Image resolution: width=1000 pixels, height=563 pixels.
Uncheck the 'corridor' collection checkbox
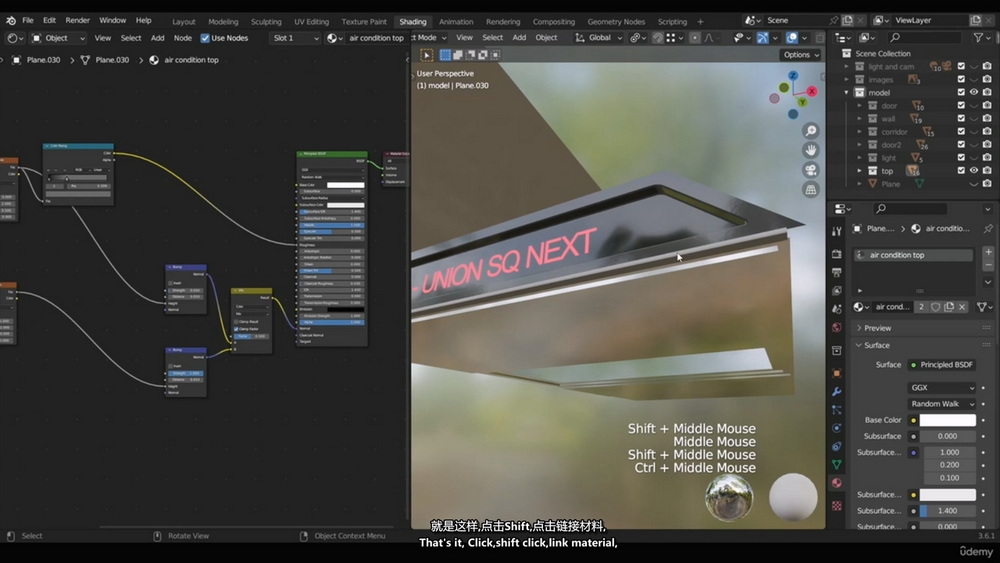961,132
